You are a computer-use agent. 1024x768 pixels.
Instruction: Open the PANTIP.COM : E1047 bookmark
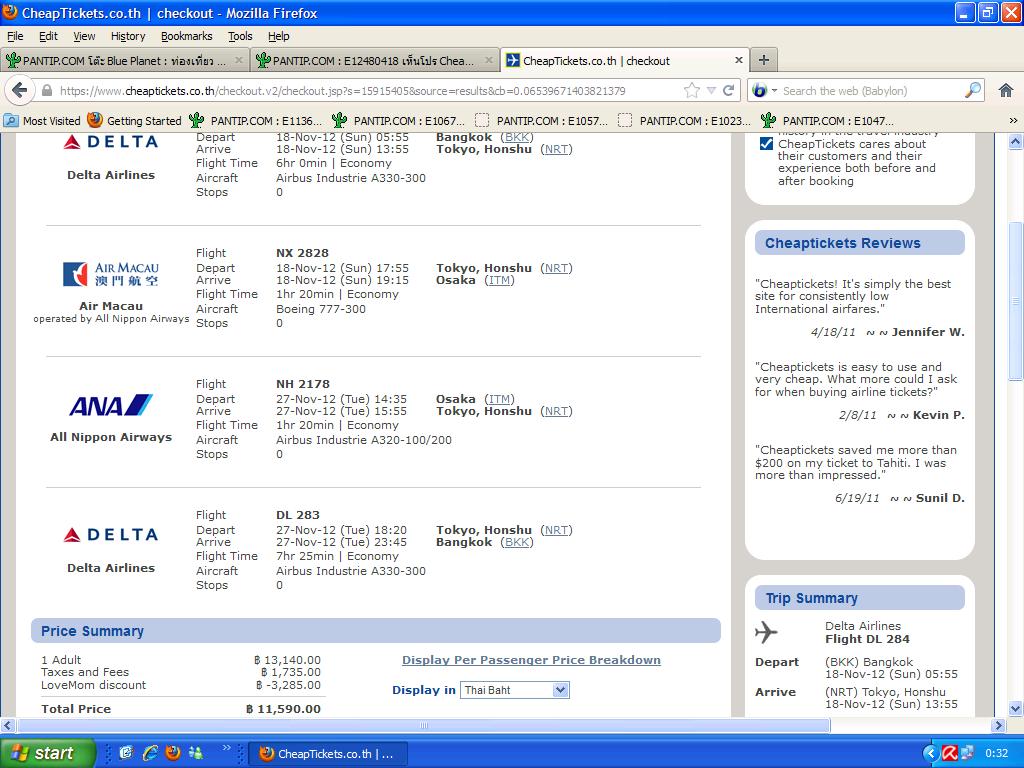click(x=827, y=121)
